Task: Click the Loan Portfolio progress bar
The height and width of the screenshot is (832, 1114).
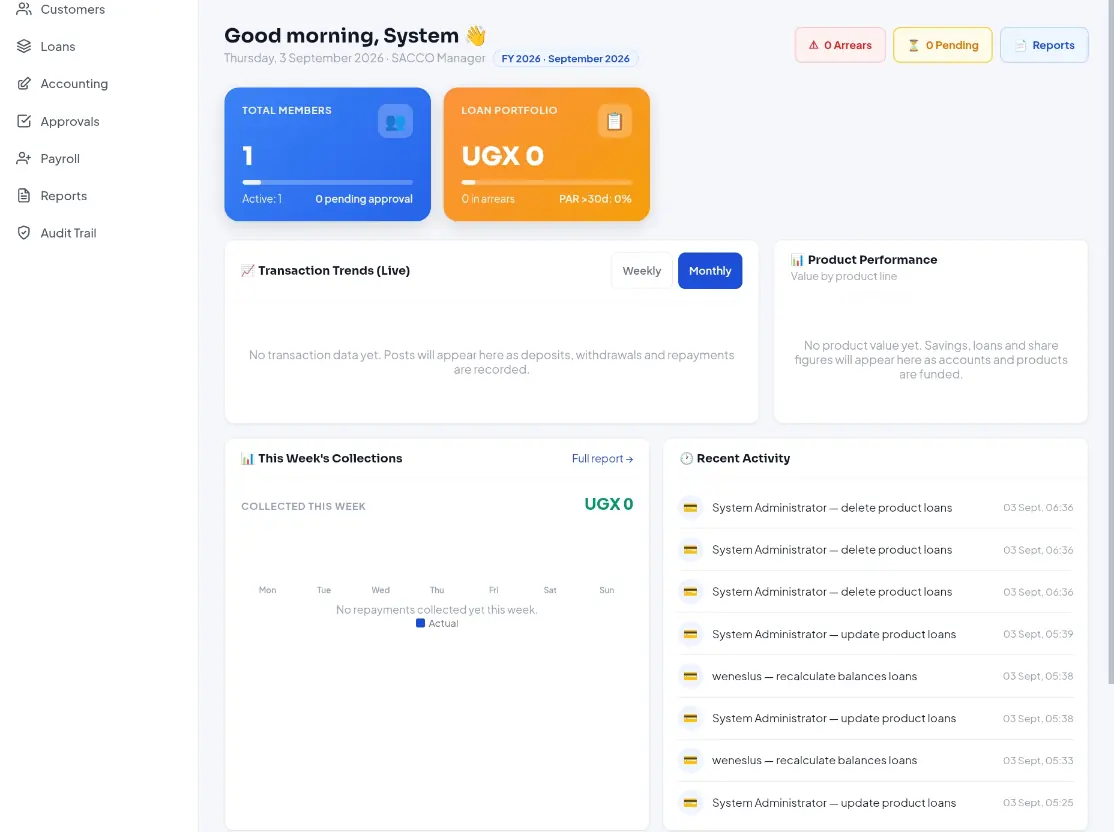Action: pos(546,183)
